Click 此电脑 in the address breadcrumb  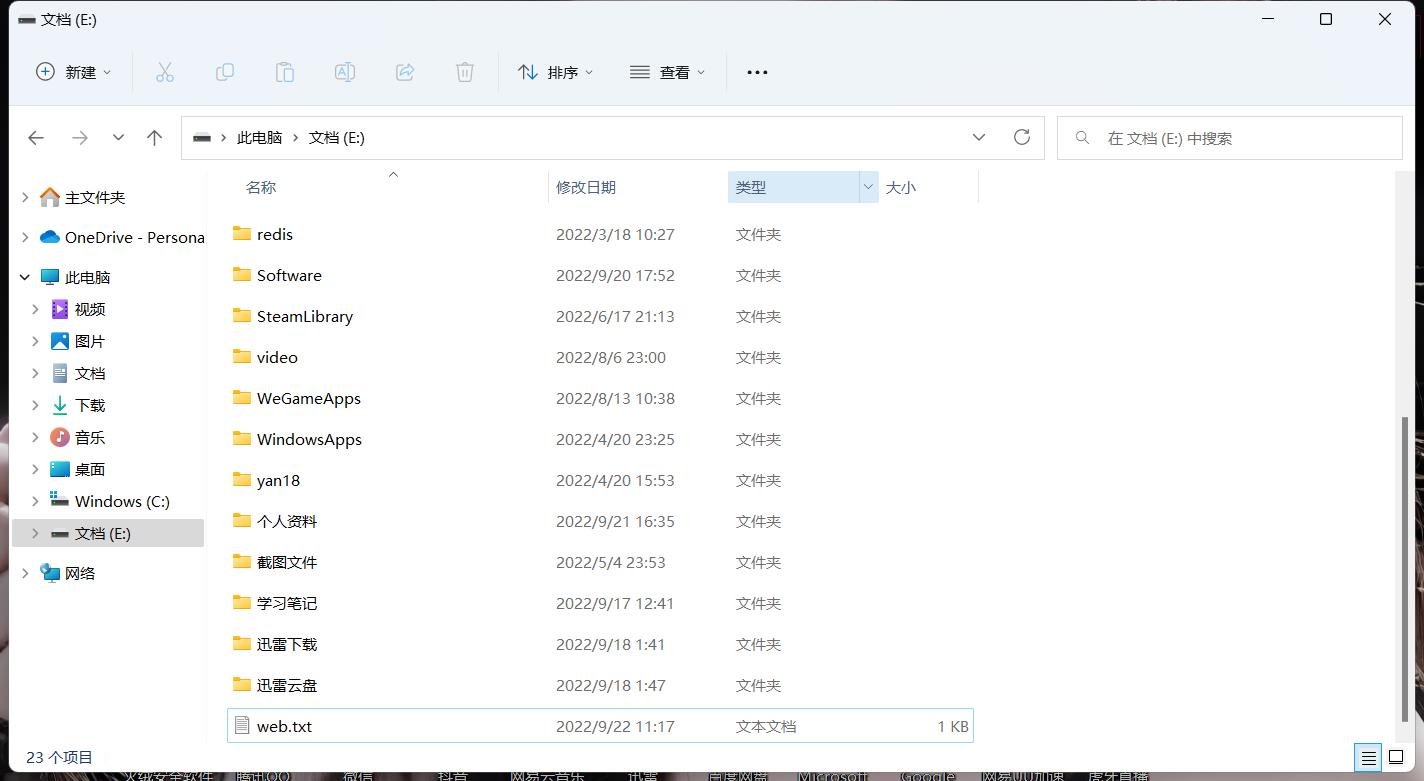259,138
